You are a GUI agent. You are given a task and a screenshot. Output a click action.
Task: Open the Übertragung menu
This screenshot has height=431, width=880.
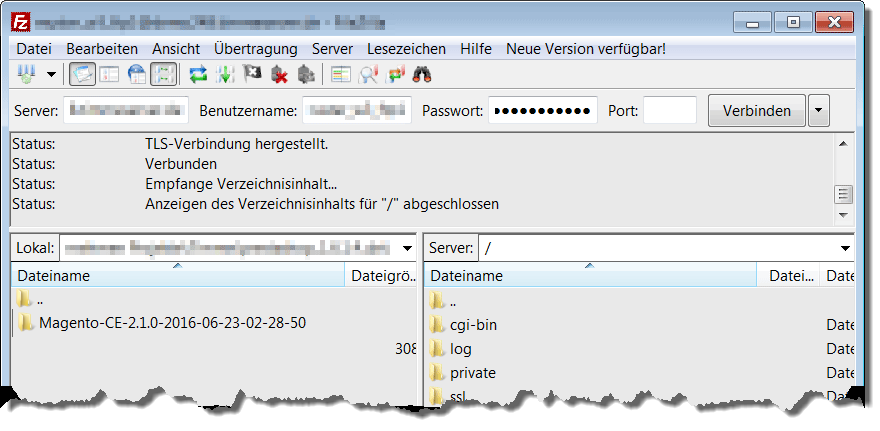255,49
